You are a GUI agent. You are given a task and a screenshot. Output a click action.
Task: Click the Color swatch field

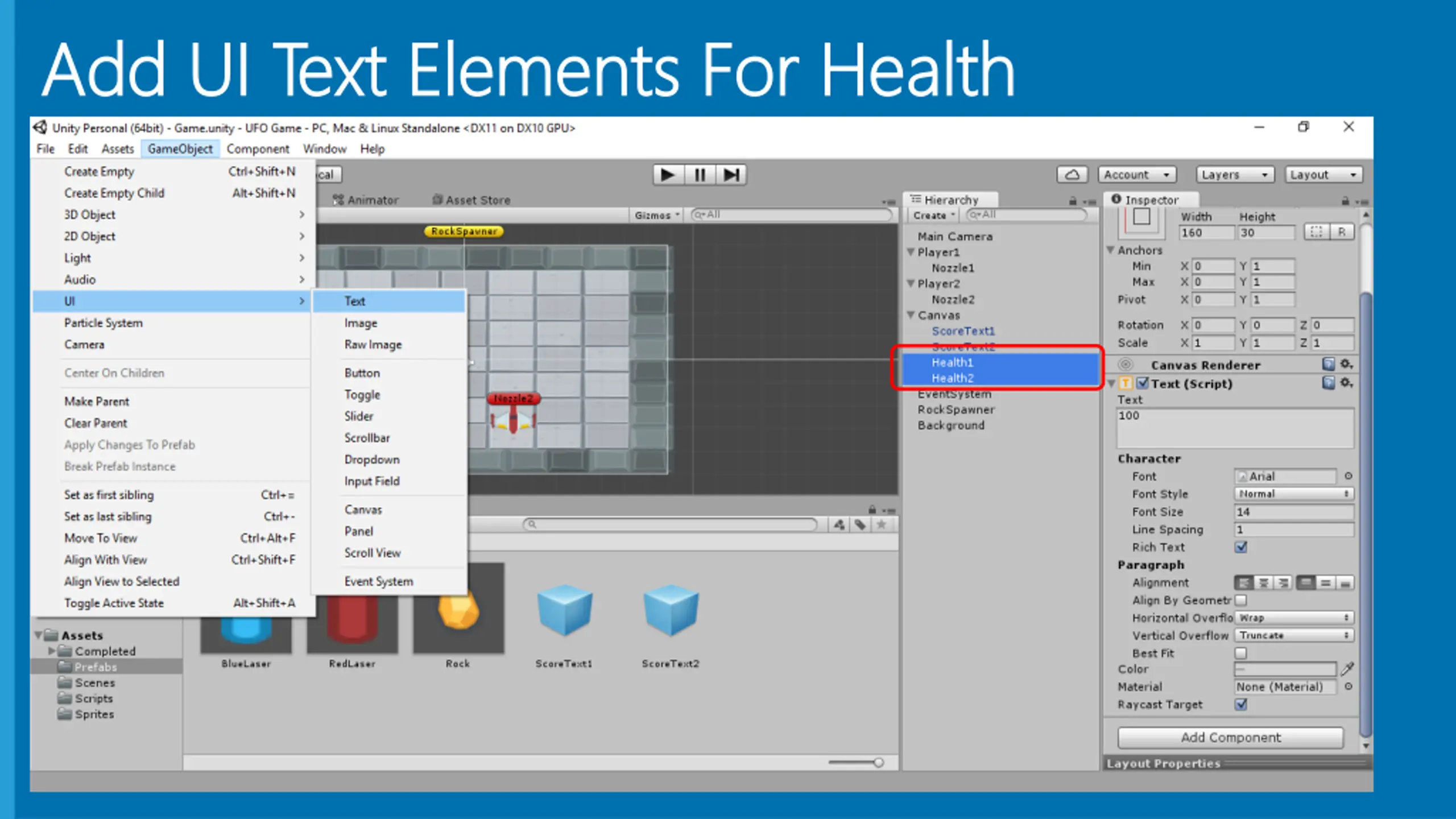coord(1285,669)
